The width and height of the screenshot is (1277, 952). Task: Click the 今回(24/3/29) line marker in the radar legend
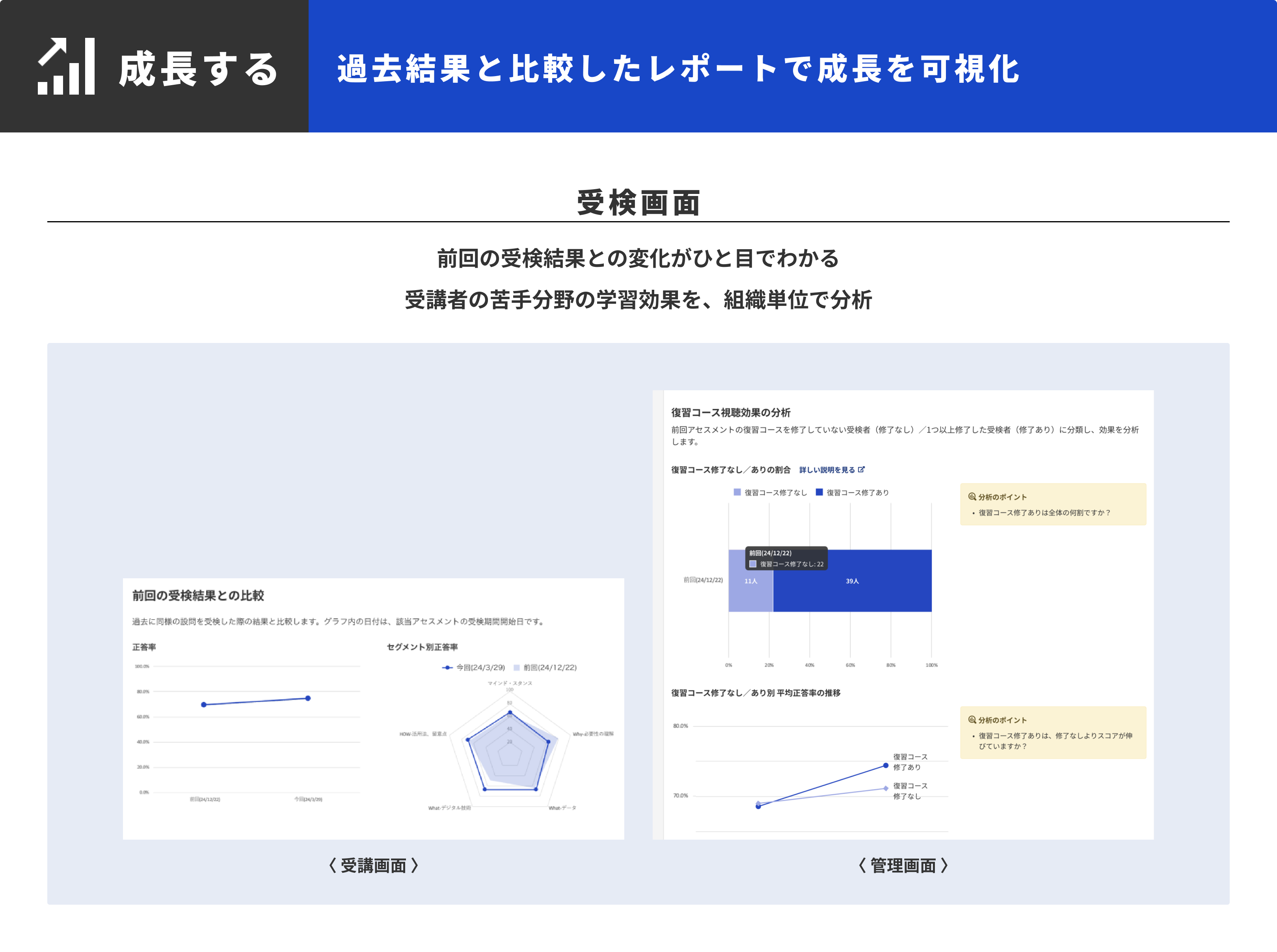point(448,667)
